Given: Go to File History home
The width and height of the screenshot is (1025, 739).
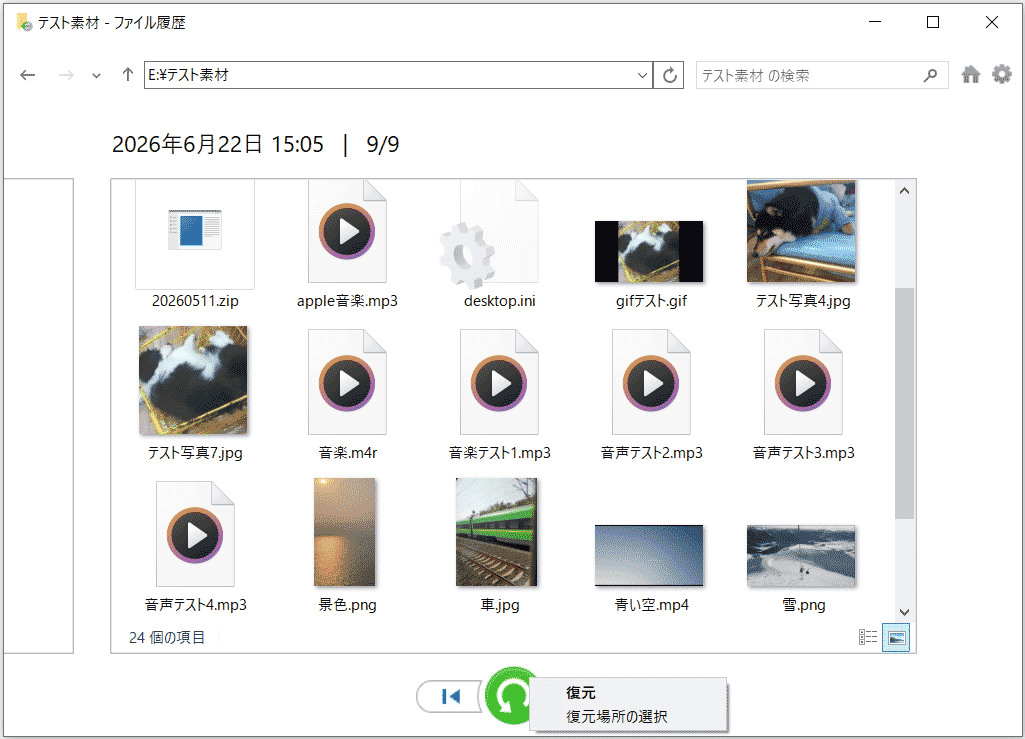Looking at the screenshot, I should pos(971,75).
